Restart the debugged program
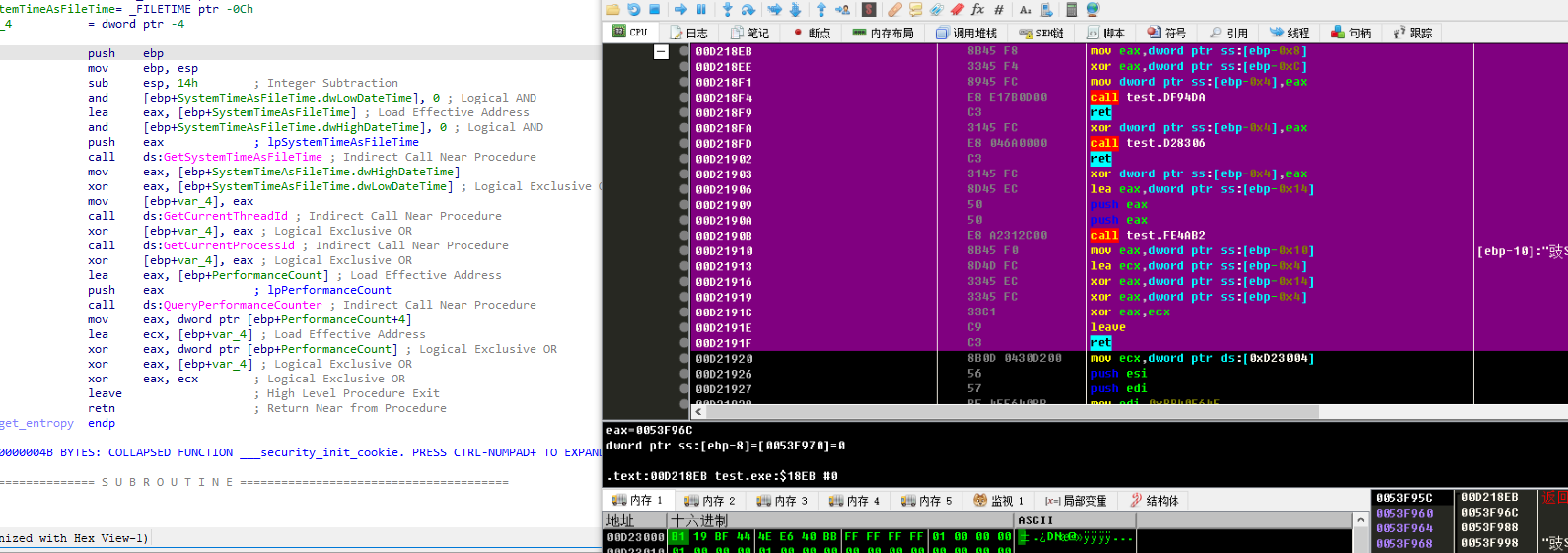 pyautogui.click(x=633, y=9)
